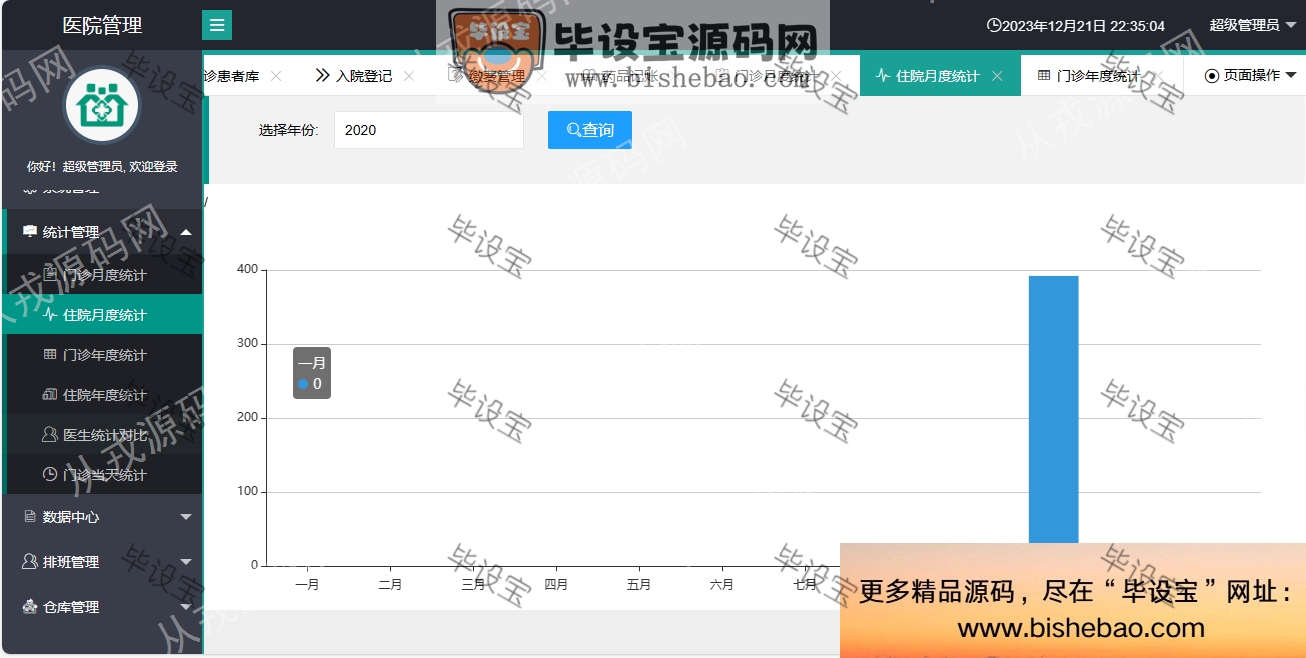
Task: Click the pulse icon on 住院月度统计 tab
Action: click(883, 75)
